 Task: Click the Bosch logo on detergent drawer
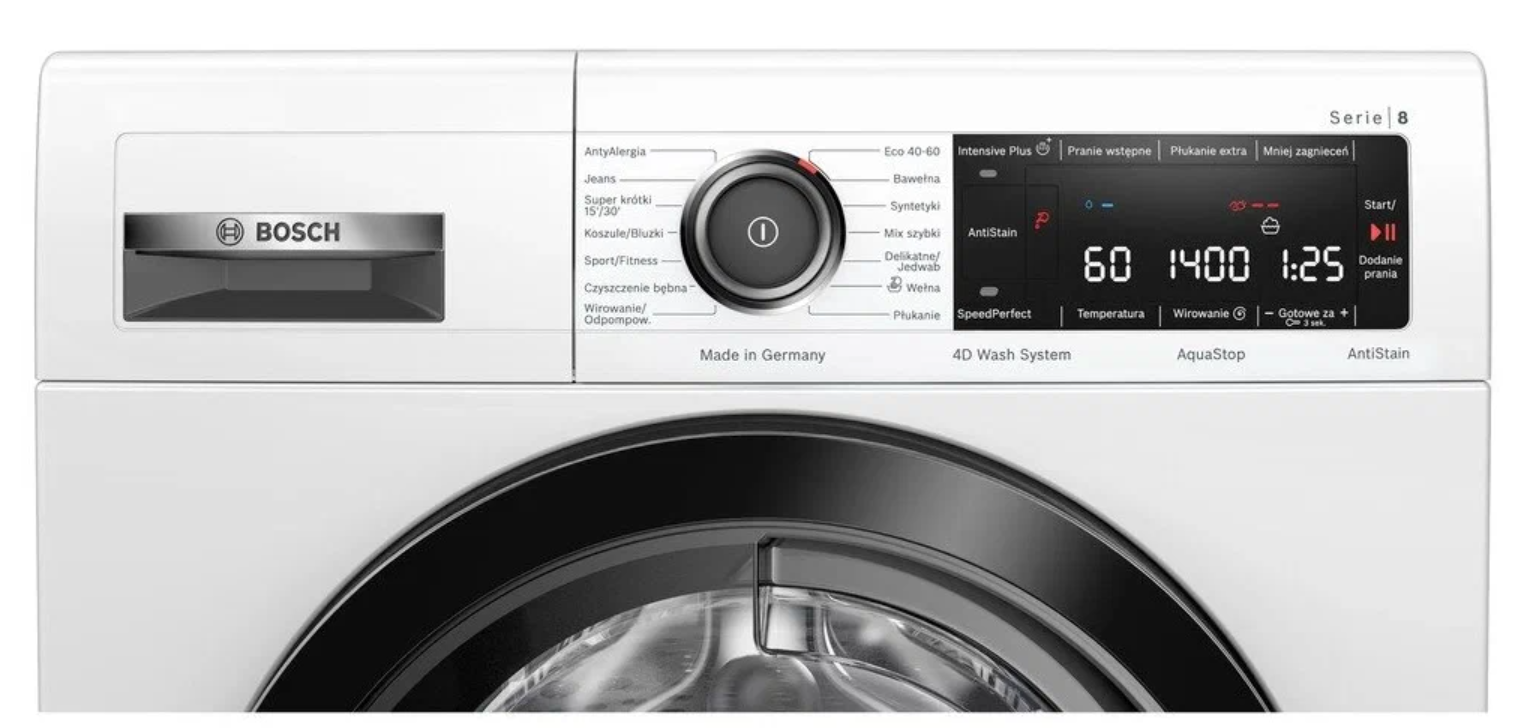pyautogui.click(x=279, y=232)
